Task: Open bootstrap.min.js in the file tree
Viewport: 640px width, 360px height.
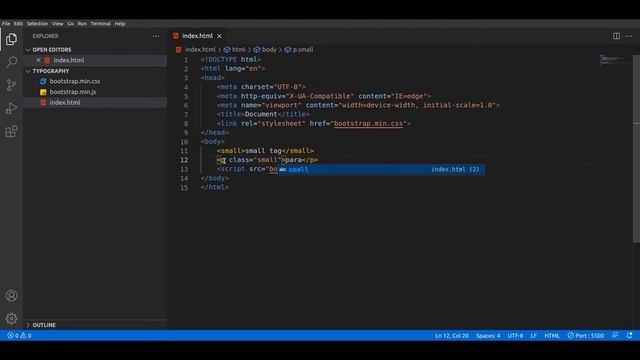Action: [x=73, y=92]
